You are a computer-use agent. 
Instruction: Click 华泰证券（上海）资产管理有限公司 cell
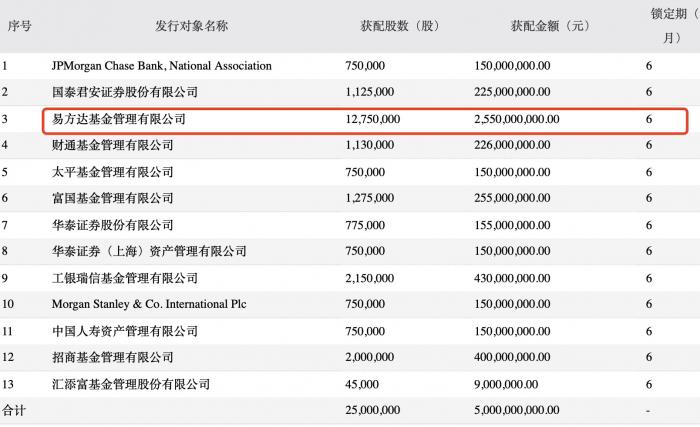click(x=149, y=252)
